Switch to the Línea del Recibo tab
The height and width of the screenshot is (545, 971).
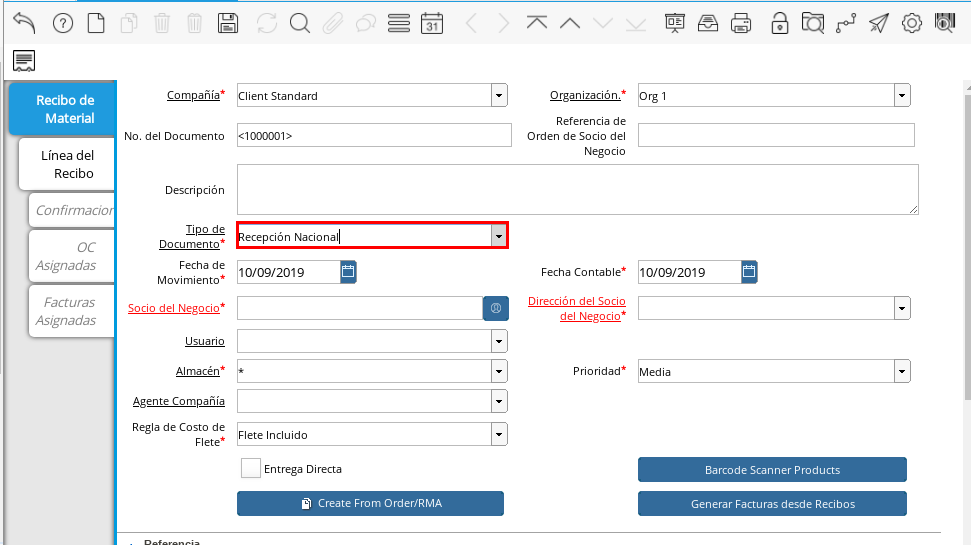[67, 164]
